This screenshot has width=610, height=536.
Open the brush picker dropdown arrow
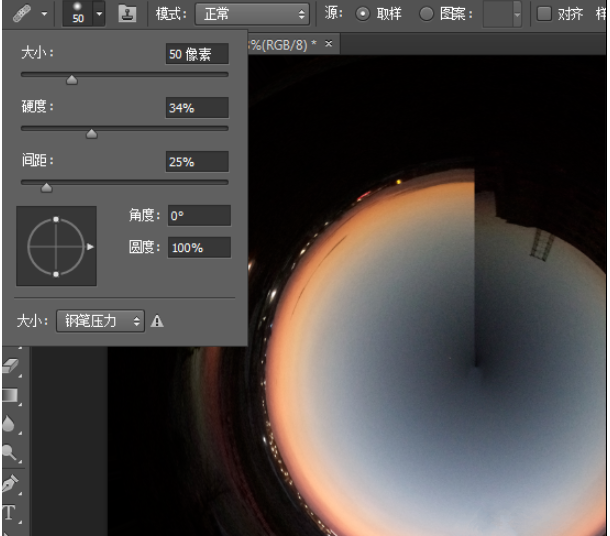coord(98,14)
